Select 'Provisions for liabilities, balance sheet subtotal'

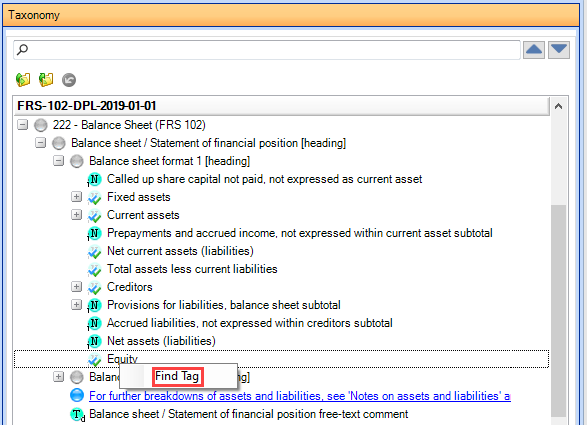[223, 305]
